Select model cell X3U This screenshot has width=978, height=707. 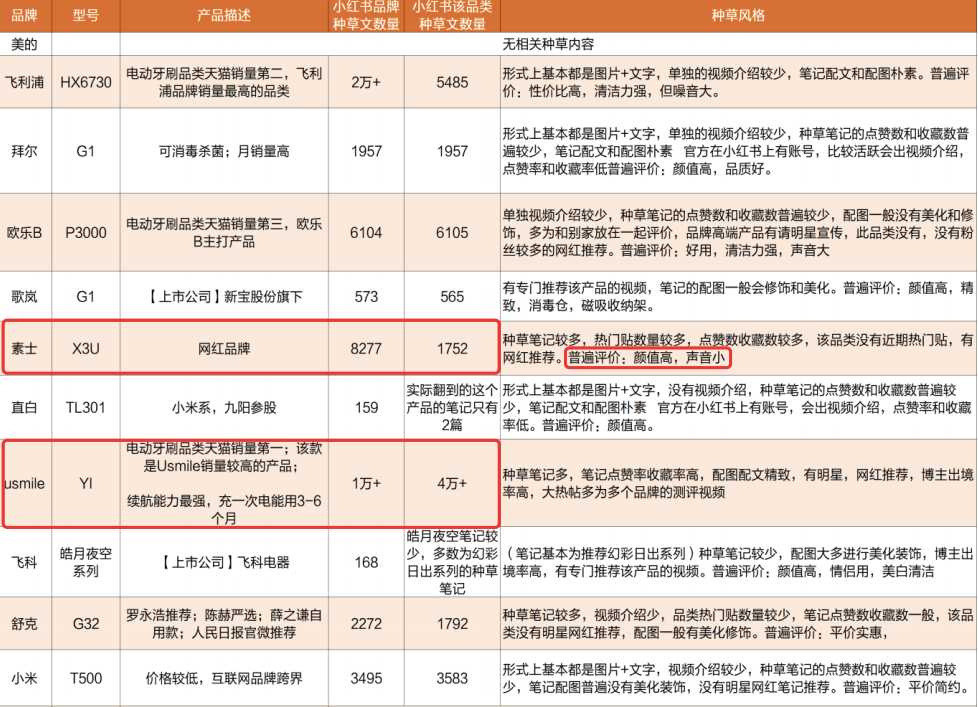coord(86,349)
